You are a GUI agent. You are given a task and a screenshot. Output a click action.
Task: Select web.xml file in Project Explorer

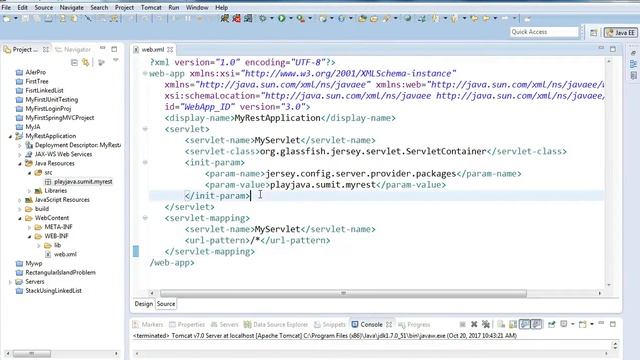click(65, 254)
